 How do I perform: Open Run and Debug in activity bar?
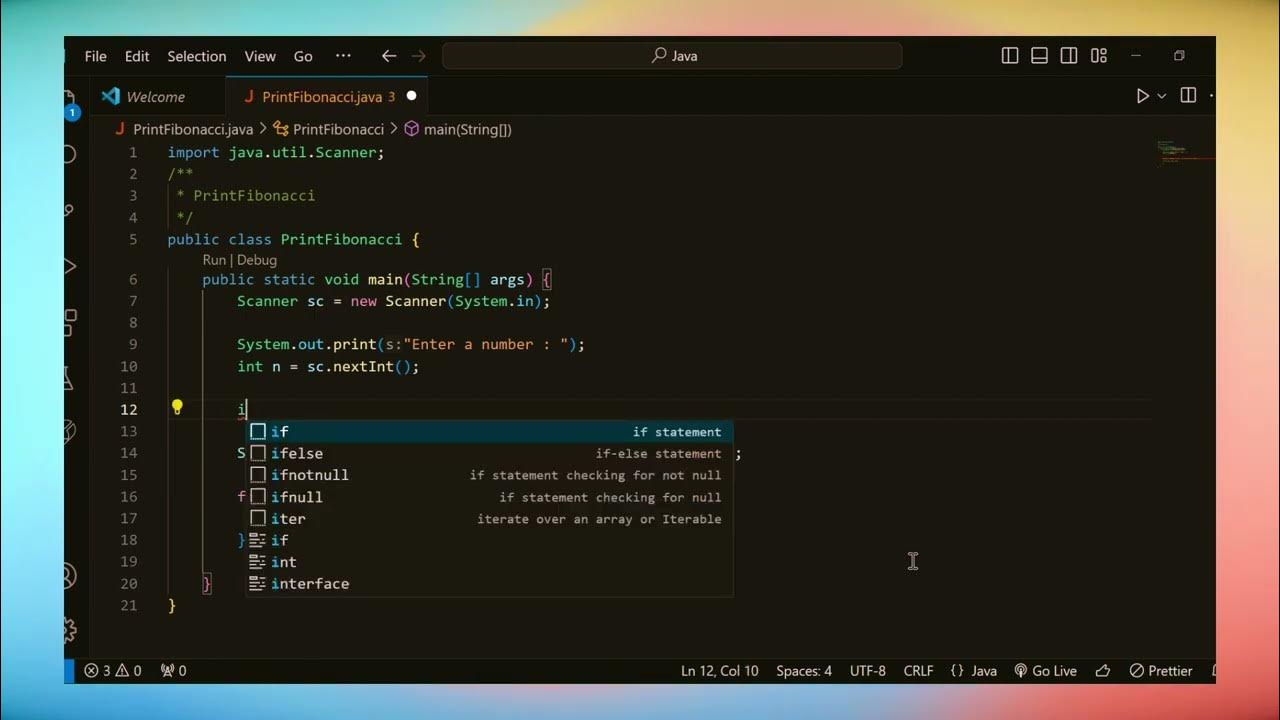pos(70,266)
